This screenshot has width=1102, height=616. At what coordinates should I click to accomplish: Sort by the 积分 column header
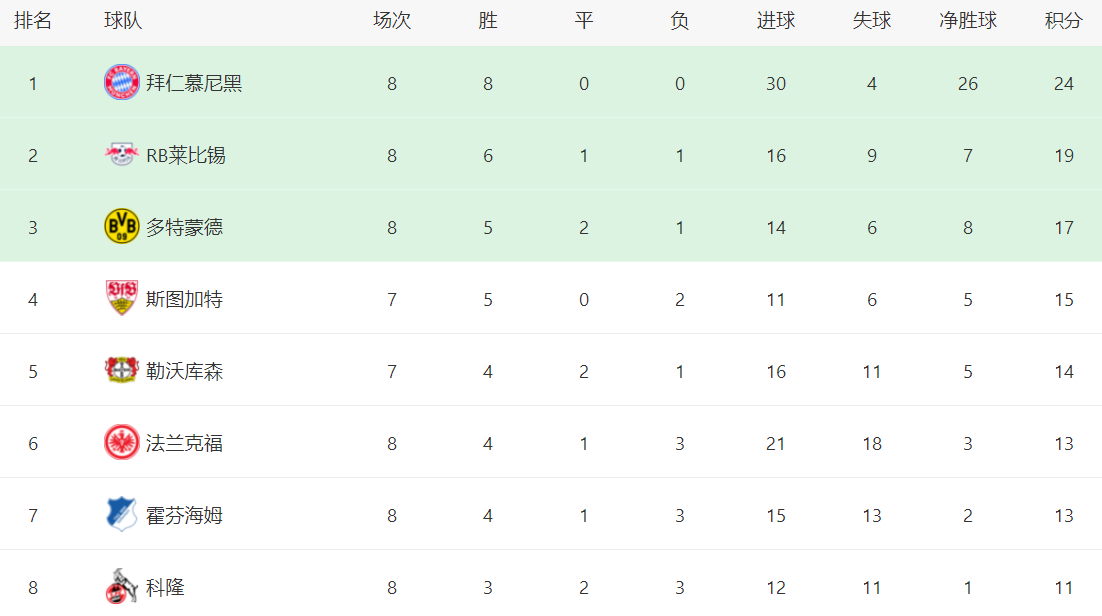click(x=1063, y=21)
